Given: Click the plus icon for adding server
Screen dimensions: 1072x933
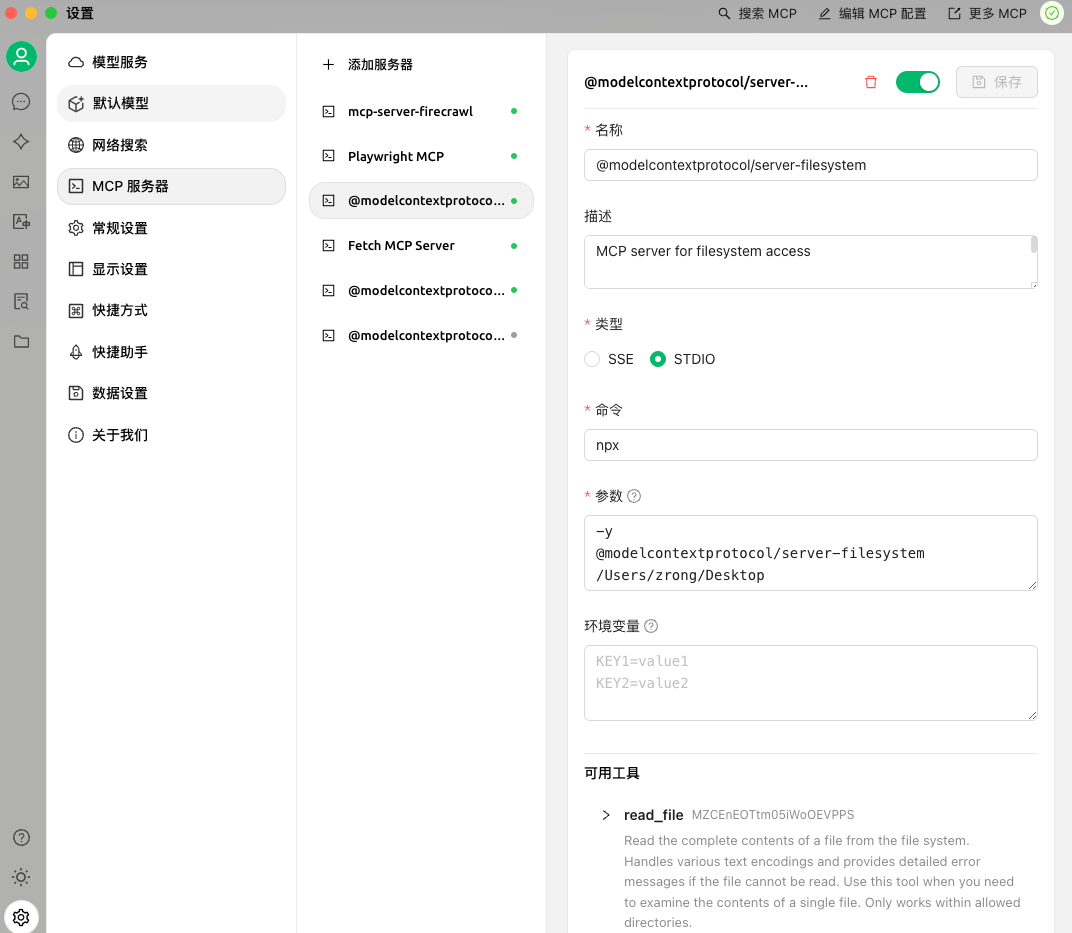Looking at the screenshot, I should click(328, 64).
